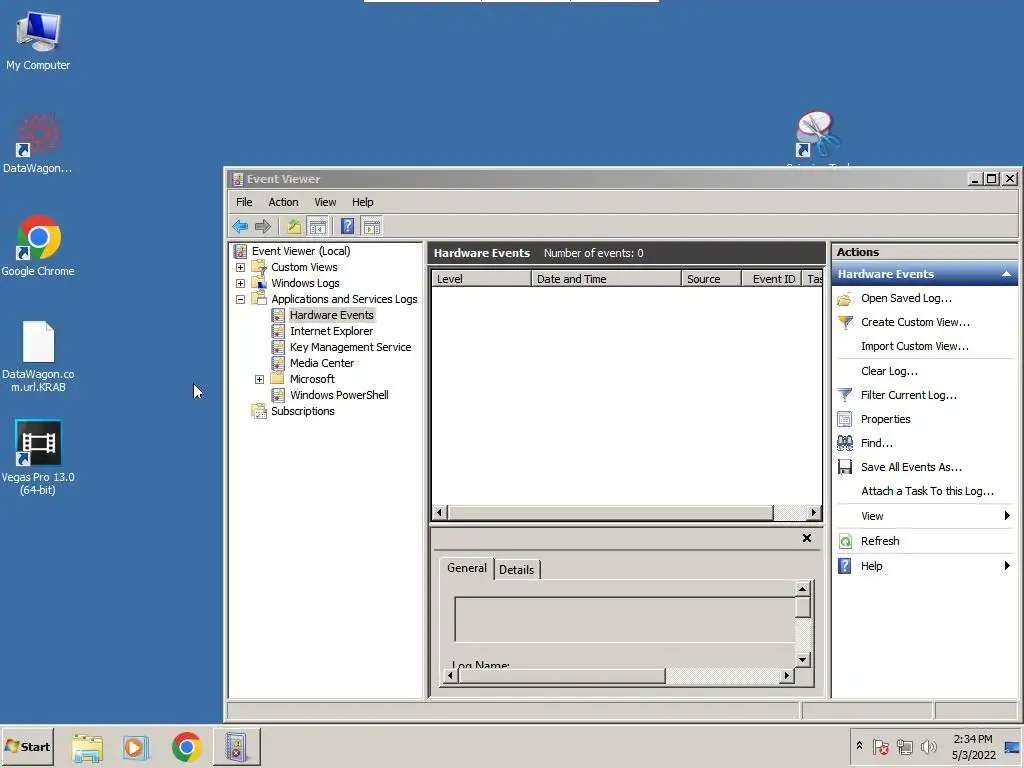Click the Chrome icon in the taskbar
The width and height of the screenshot is (1024, 768).
[x=187, y=747]
